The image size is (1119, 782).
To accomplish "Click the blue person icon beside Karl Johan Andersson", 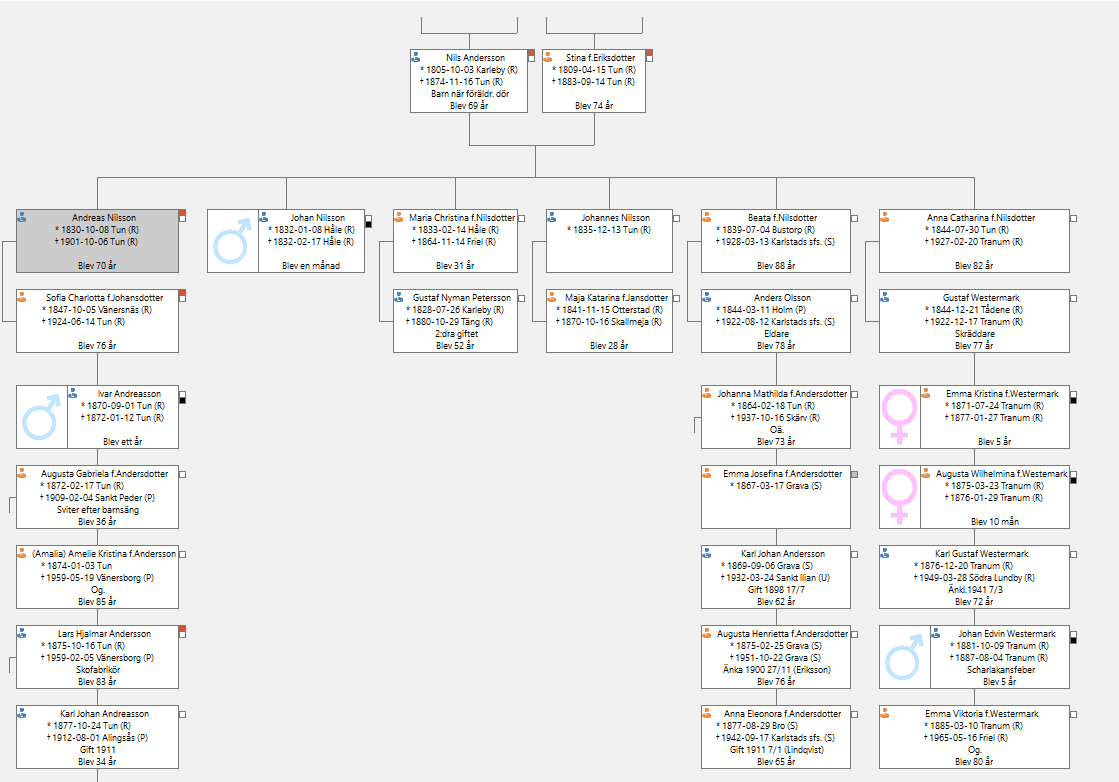I will [x=707, y=552].
